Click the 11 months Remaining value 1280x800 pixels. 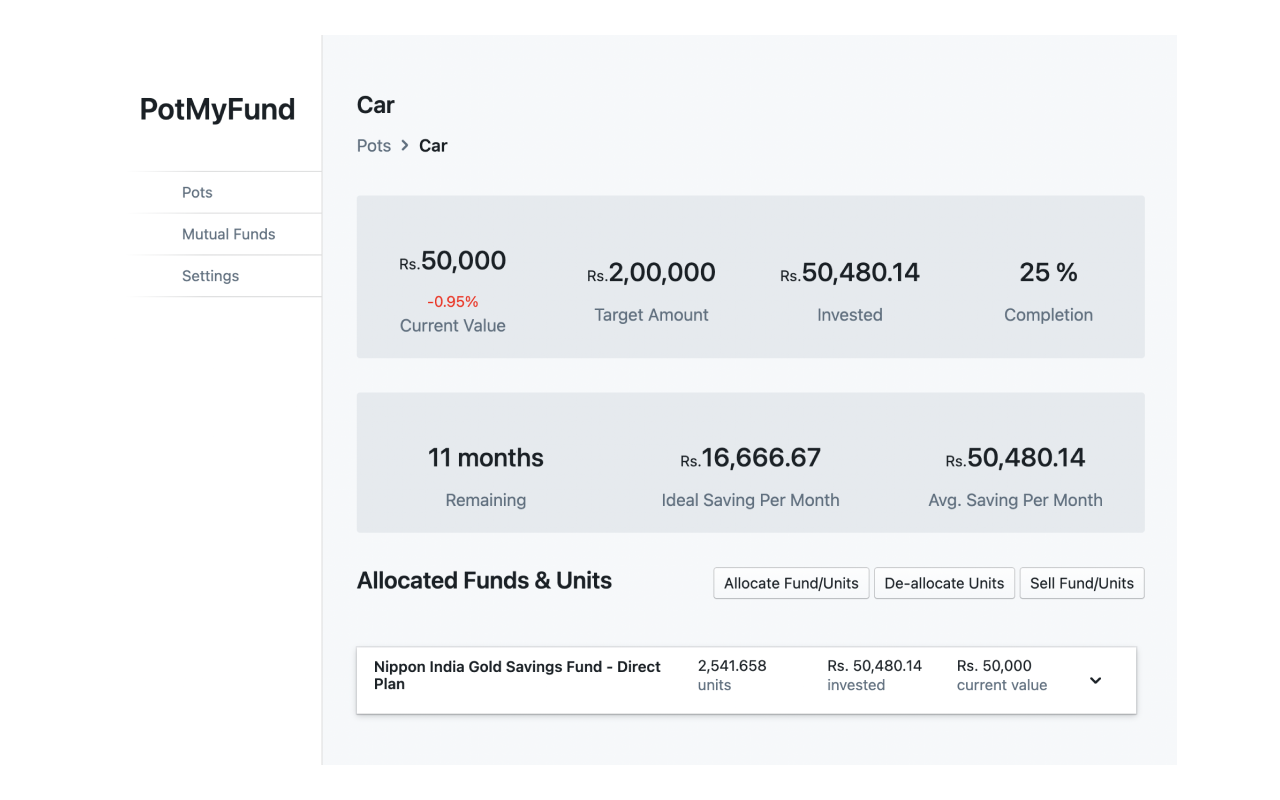click(x=486, y=458)
